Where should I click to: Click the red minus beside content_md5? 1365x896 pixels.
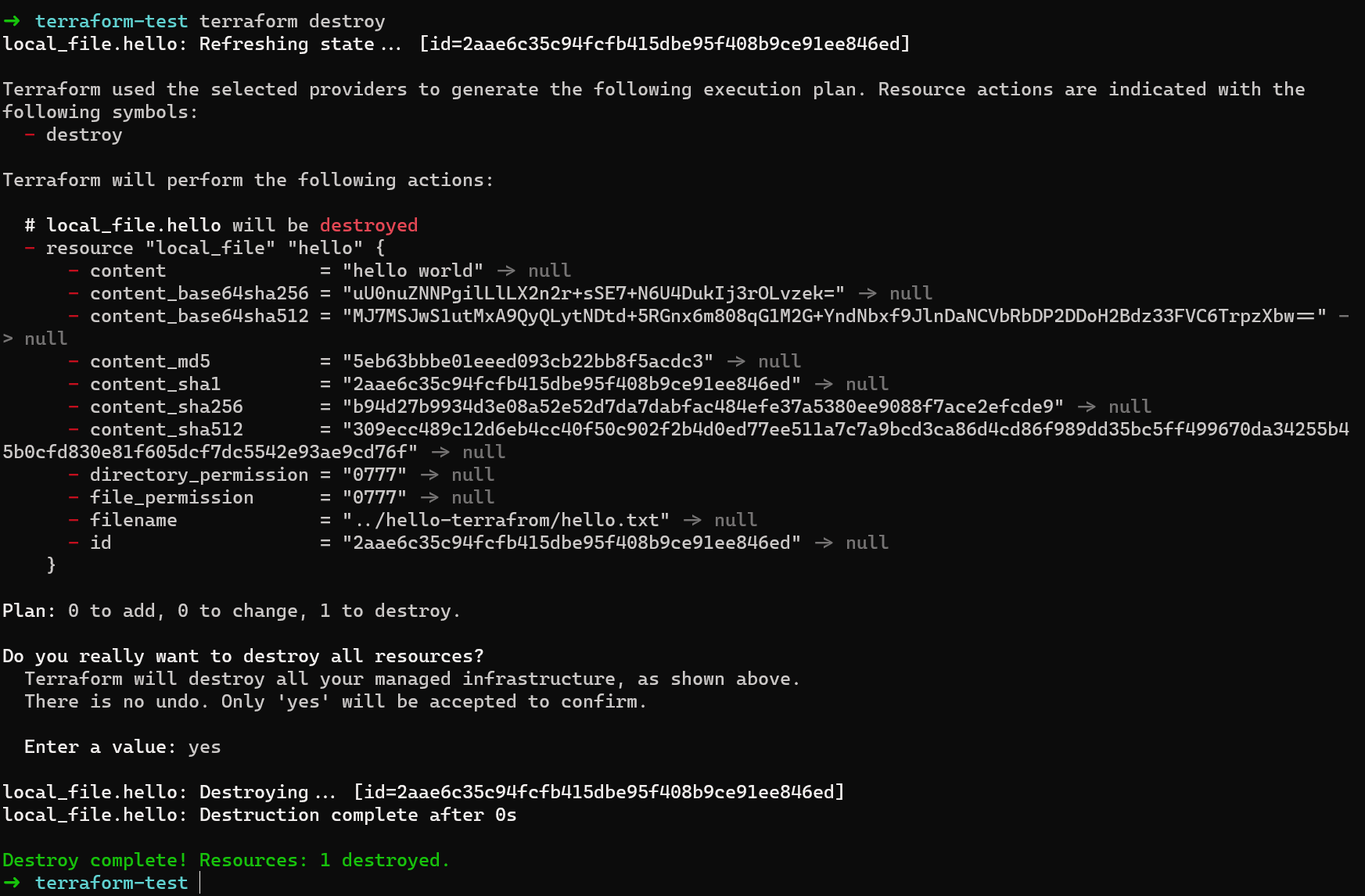click(74, 361)
